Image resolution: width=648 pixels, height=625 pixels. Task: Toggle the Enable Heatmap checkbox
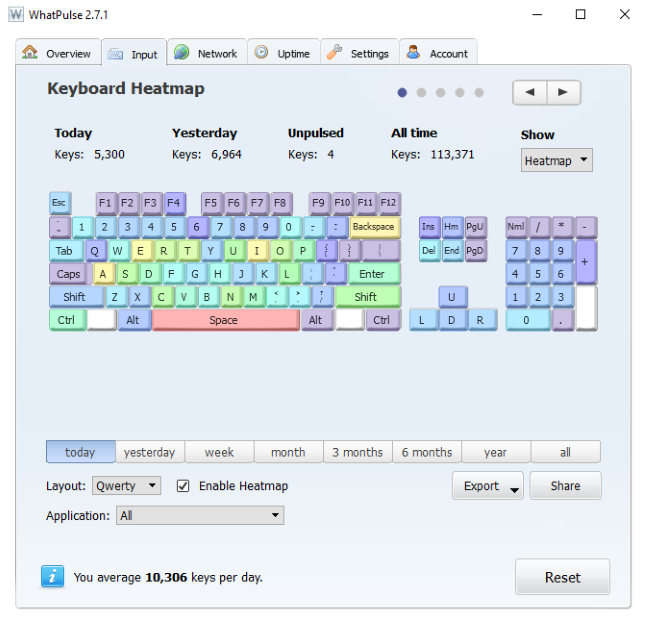(x=183, y=486)
